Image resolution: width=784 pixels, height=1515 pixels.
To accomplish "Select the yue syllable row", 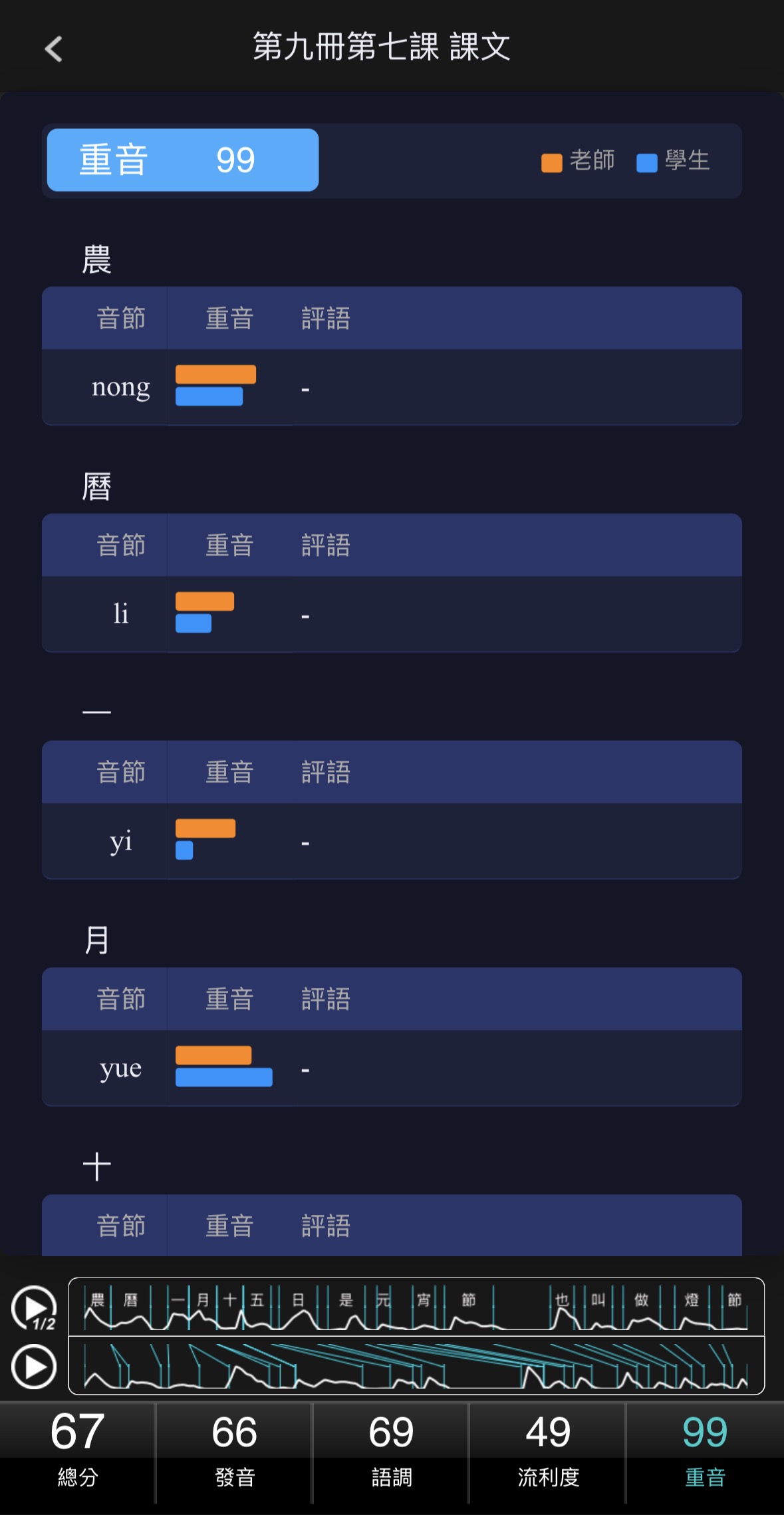I will click(x=392, y=1068).
